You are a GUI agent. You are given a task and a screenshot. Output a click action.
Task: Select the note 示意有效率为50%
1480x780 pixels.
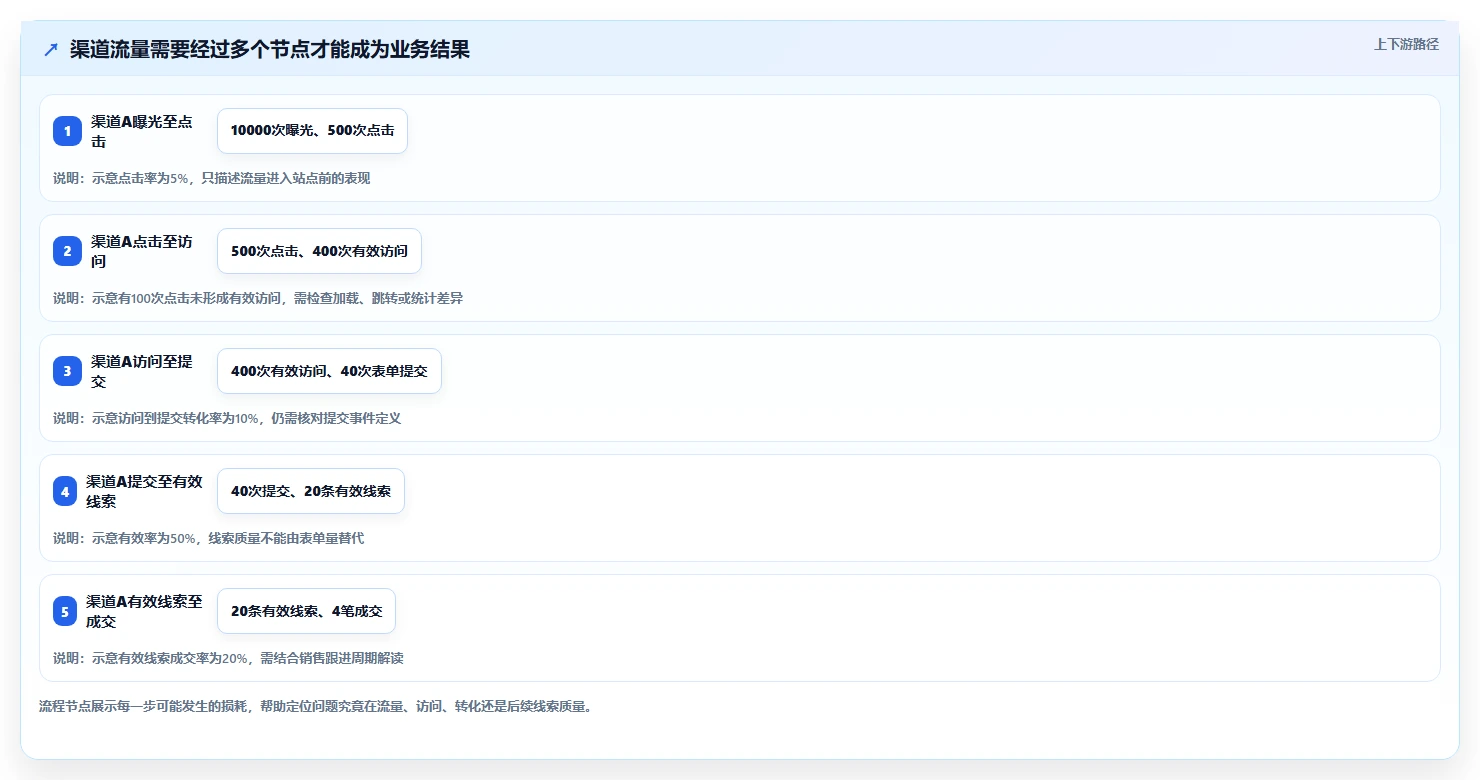click(208, 538)
